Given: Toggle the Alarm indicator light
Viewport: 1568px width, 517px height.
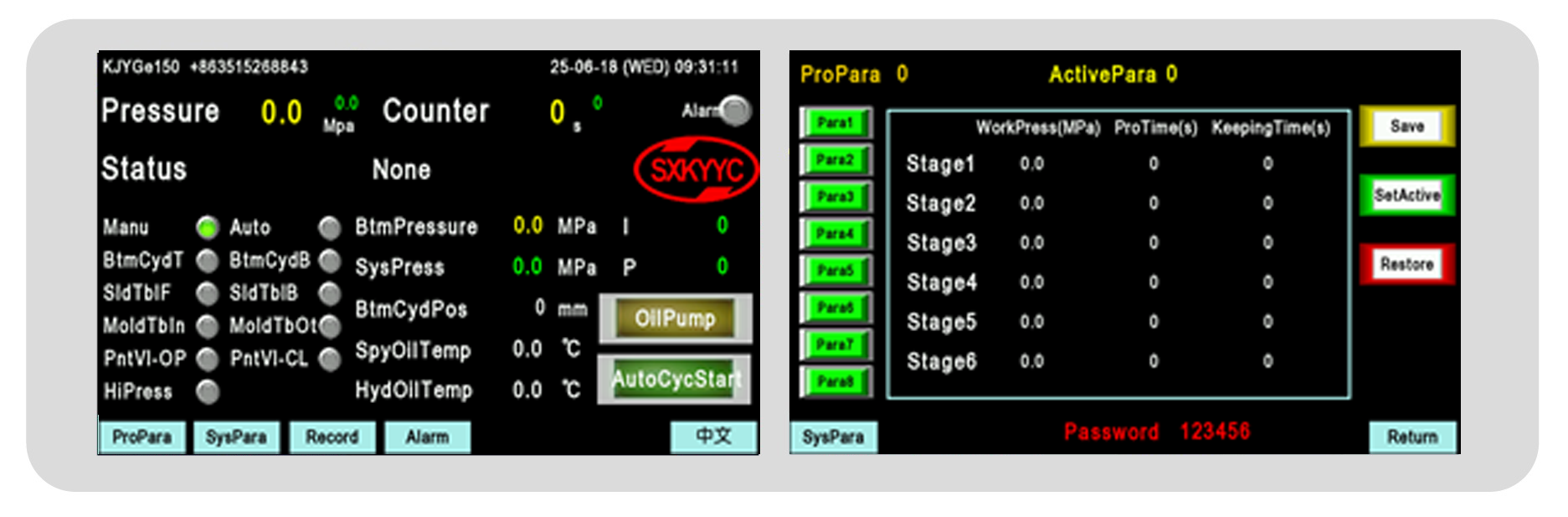Looking at the screenshot, I should click(x=735, y=111).
